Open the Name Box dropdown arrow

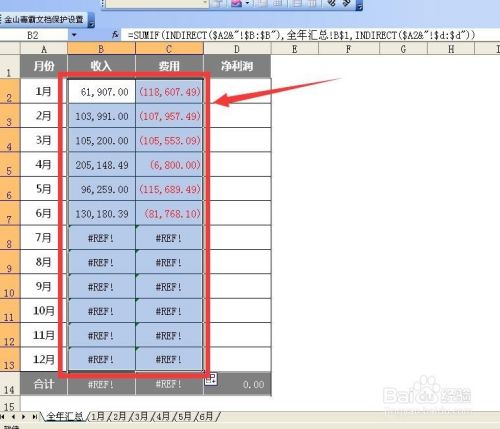[x=74, y=35]
